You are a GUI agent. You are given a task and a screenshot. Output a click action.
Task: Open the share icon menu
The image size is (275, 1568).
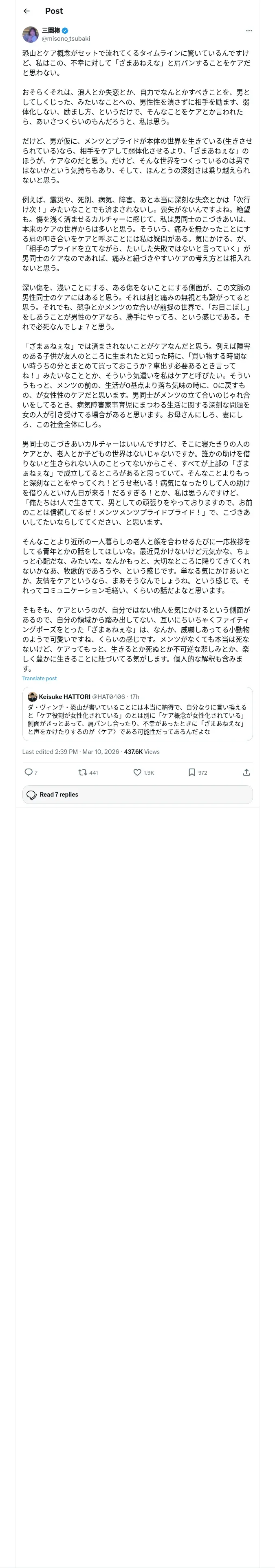pyautogui.click(x=246, y=772)
